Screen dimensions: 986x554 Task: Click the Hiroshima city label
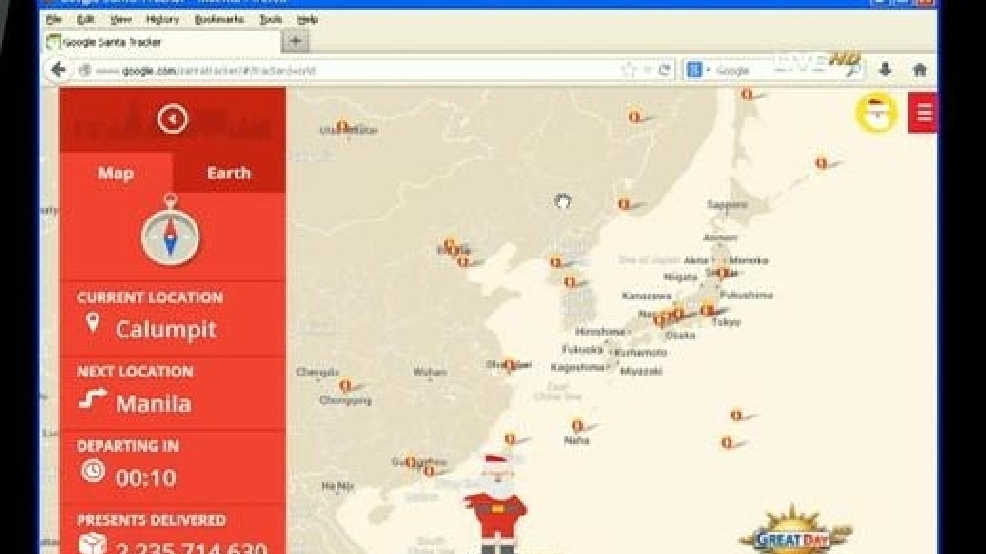pos(600,332)
